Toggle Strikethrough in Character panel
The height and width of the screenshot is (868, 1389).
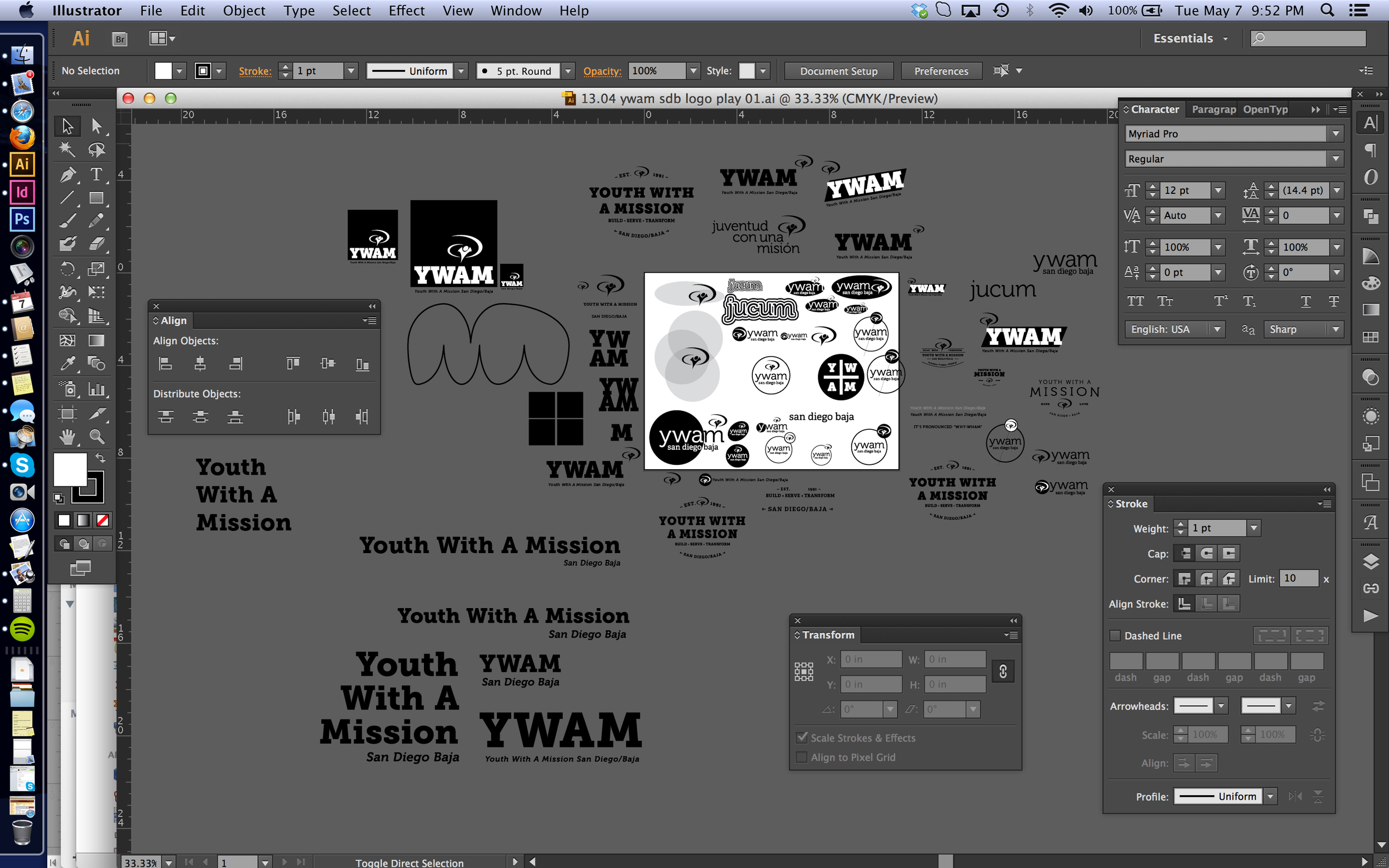[x=1334, y=302]
